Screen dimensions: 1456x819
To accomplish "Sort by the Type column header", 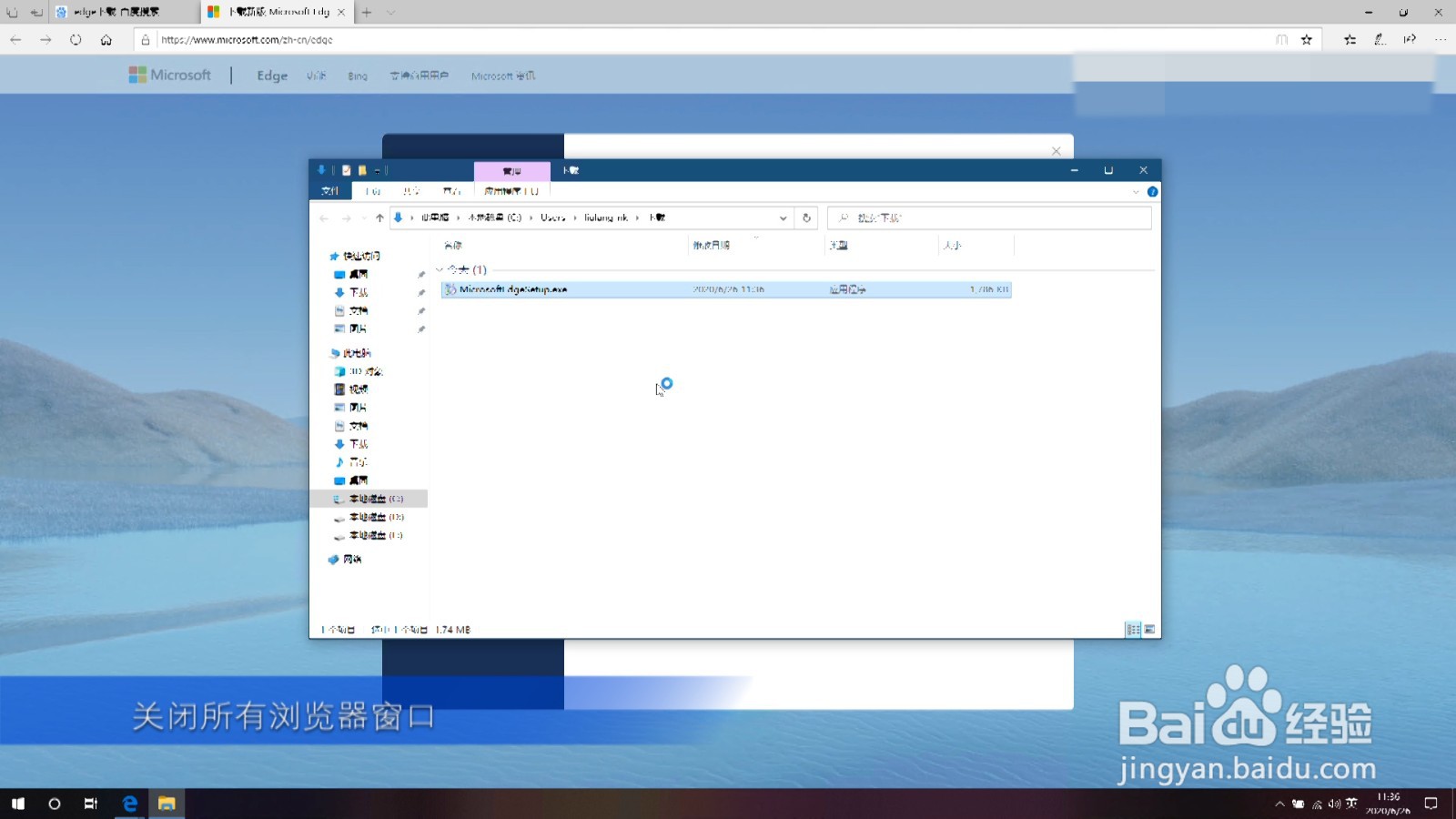I will [838, 246].
